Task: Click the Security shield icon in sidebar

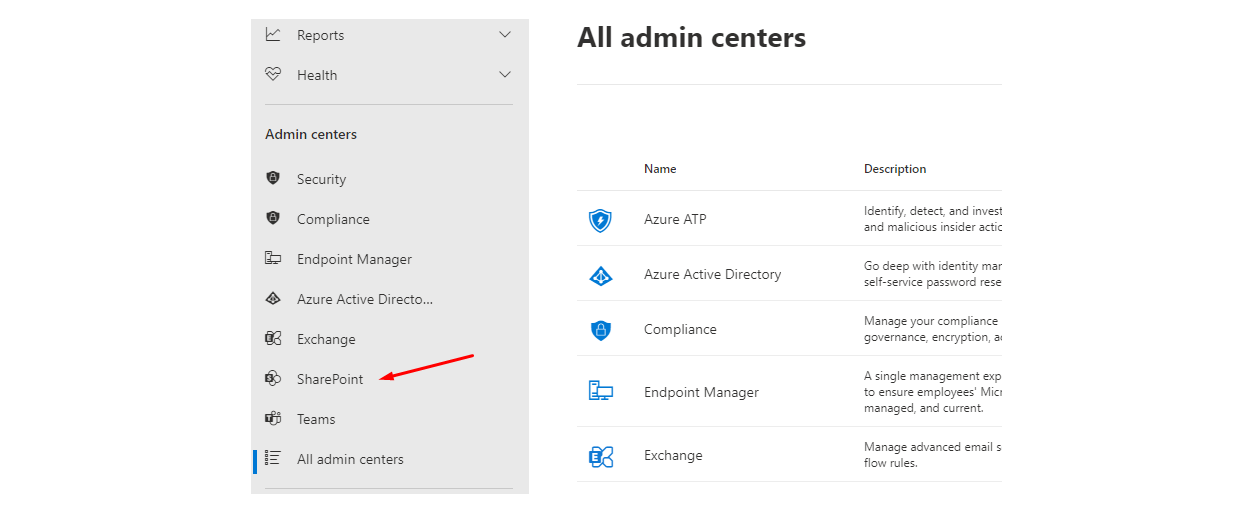Action: pyautogui.click(x=273, y=179)
